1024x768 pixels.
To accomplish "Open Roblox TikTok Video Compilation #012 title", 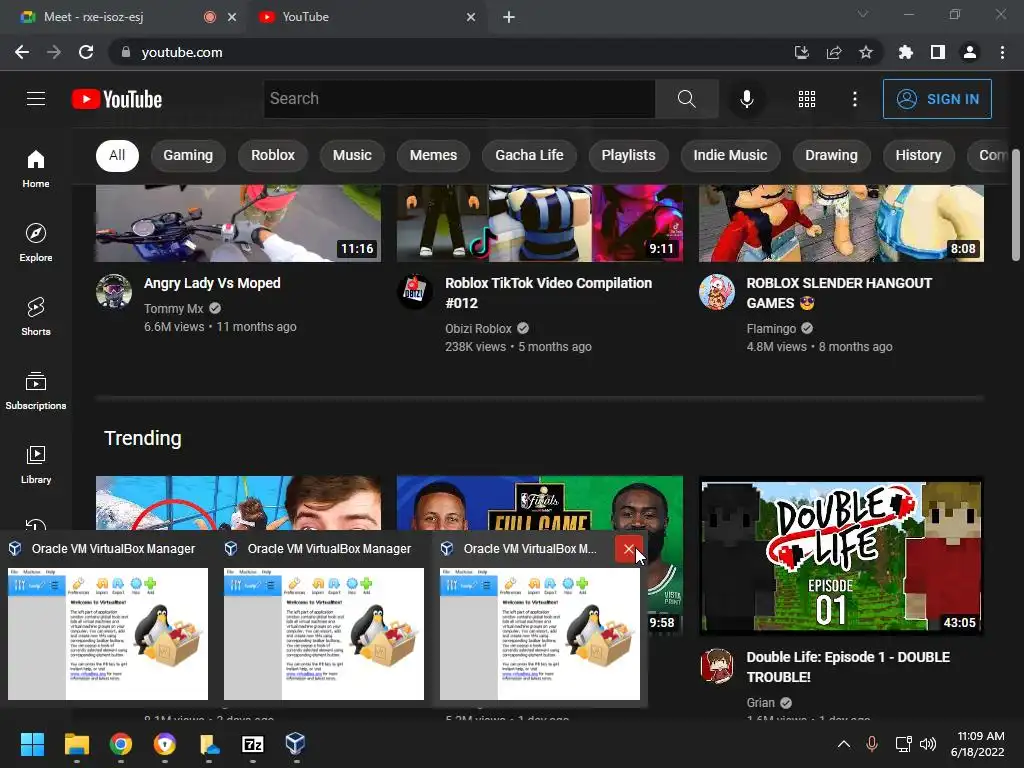I will point(549,293).
